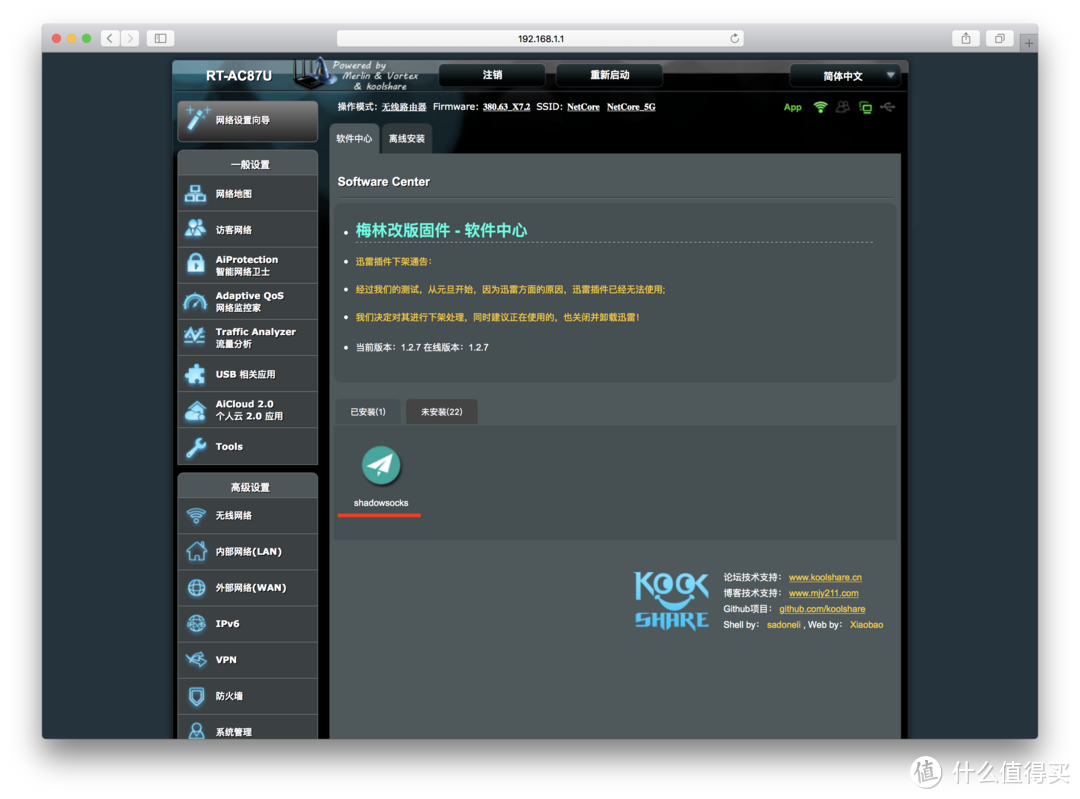Screen dimensions: 1080x799
Task: Click the Adaptive QoS gauge icon
Action: (196, 302)
